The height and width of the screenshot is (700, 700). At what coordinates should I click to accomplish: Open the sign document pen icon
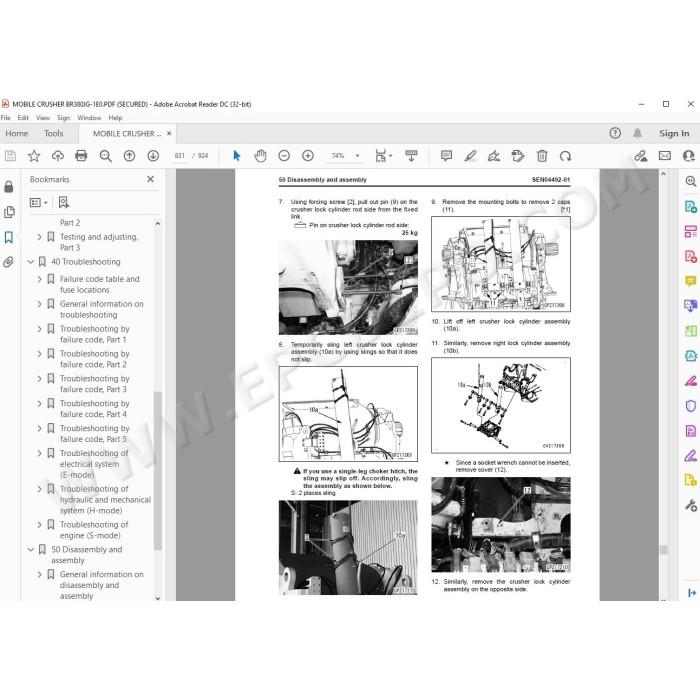[494, 156]
